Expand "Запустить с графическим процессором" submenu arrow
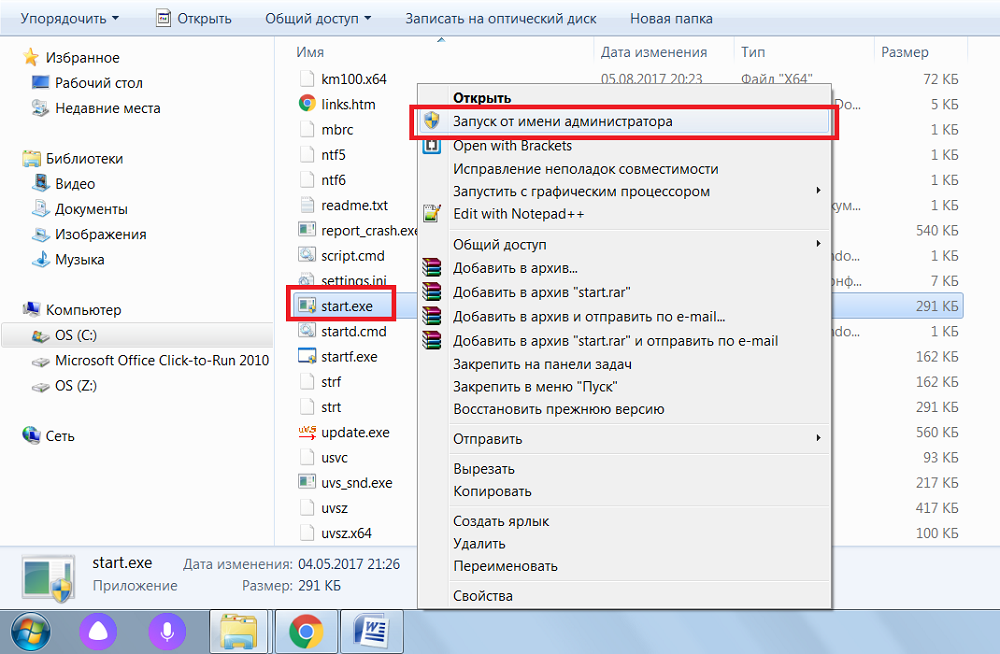This screenshot has height=654, width=1000. (x=818, y=190)
